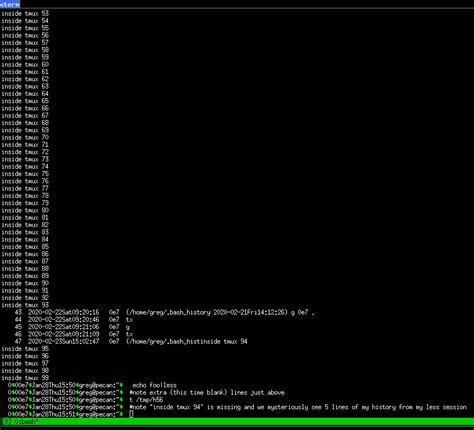
Task: Click the xterm window title label
Action: (x=10, y=4)
